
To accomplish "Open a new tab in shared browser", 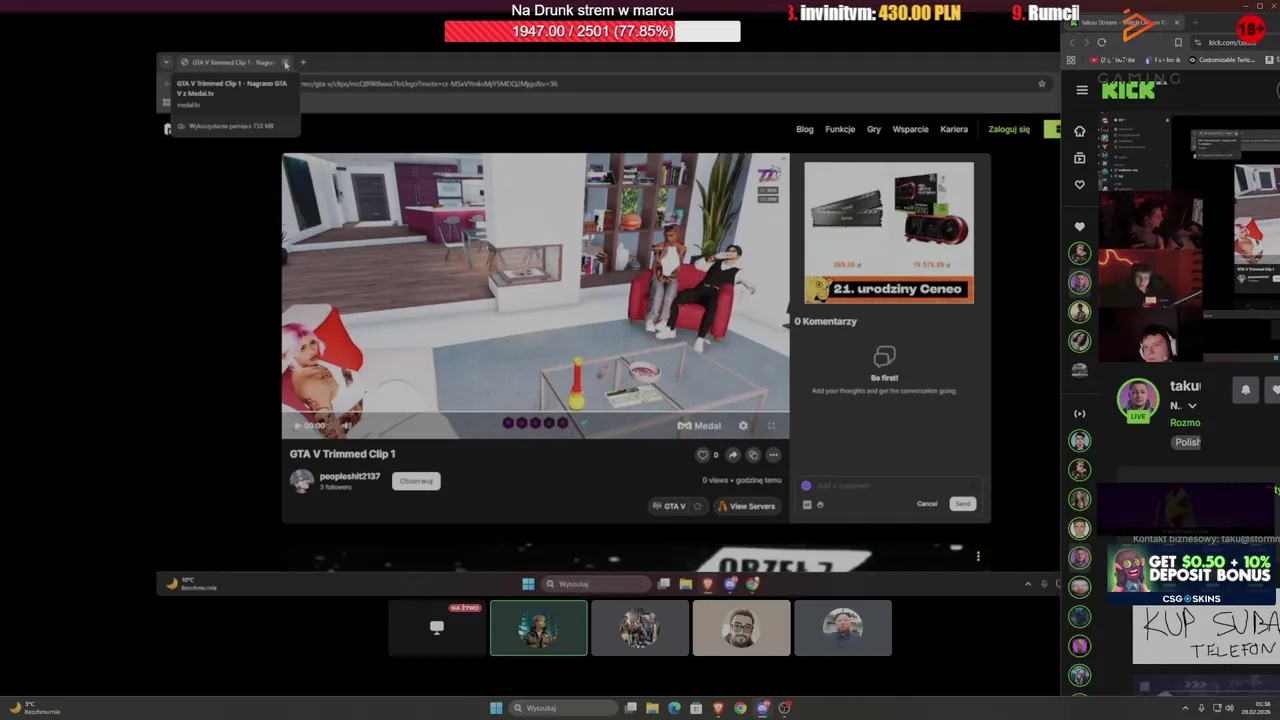I will click(303, 62).
